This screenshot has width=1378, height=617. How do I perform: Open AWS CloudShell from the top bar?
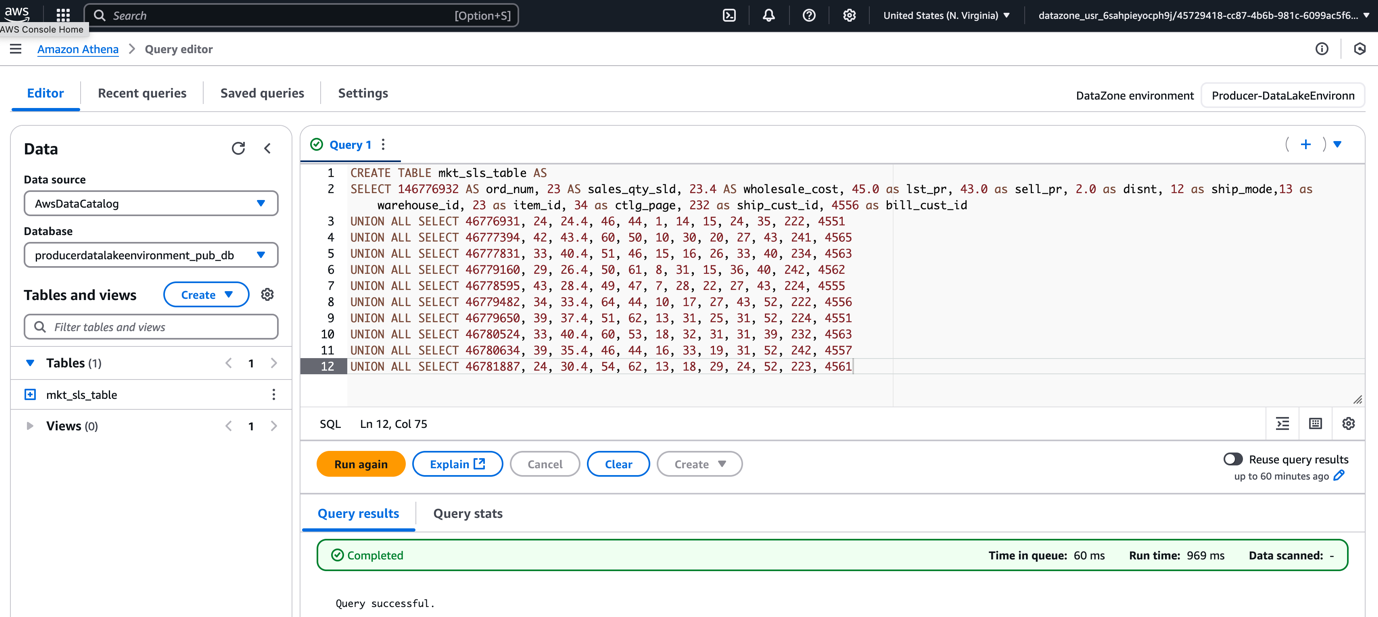click(x=728, y=15)
